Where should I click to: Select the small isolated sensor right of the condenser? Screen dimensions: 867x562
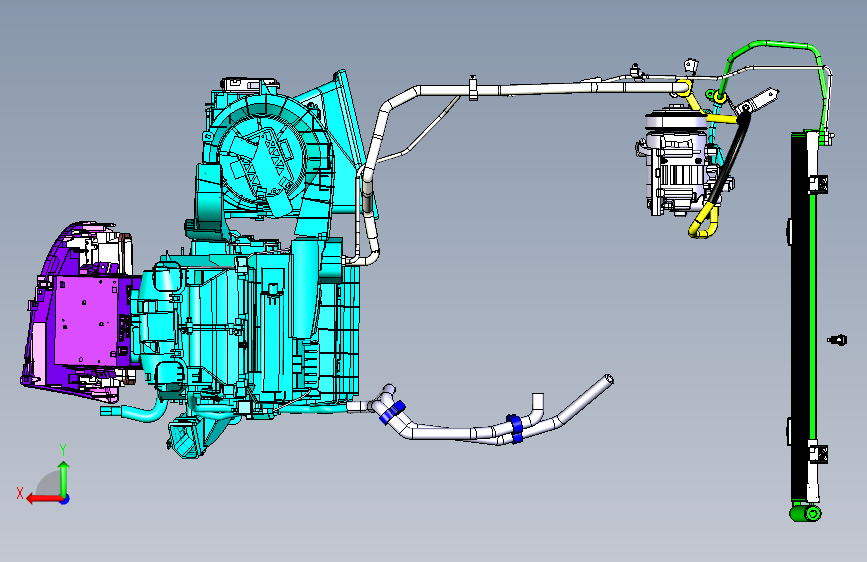pos(837,340)
